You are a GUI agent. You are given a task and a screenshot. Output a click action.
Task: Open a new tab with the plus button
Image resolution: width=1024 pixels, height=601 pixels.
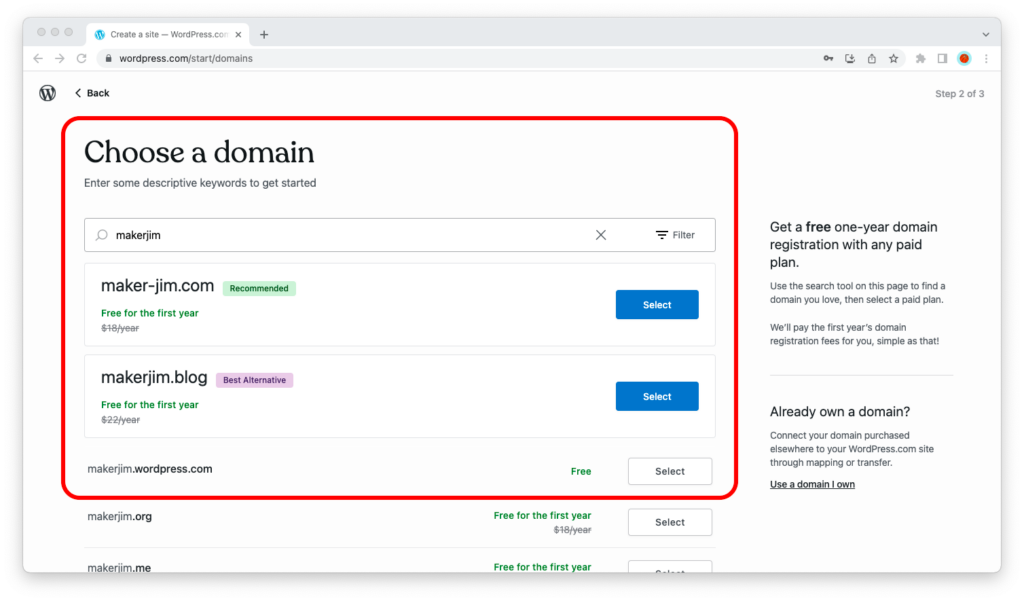pyautogui.click(x=264, y=35)
